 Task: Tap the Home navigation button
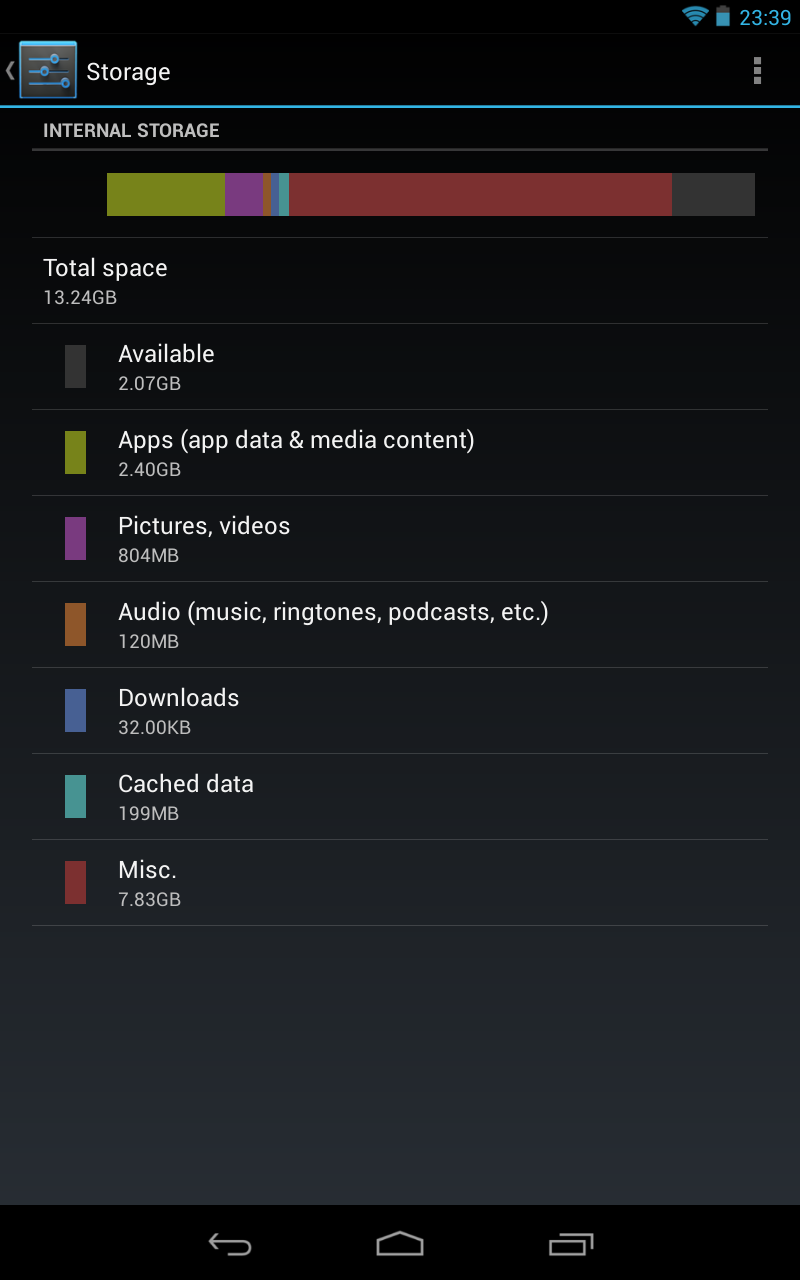coord(400,1243)
